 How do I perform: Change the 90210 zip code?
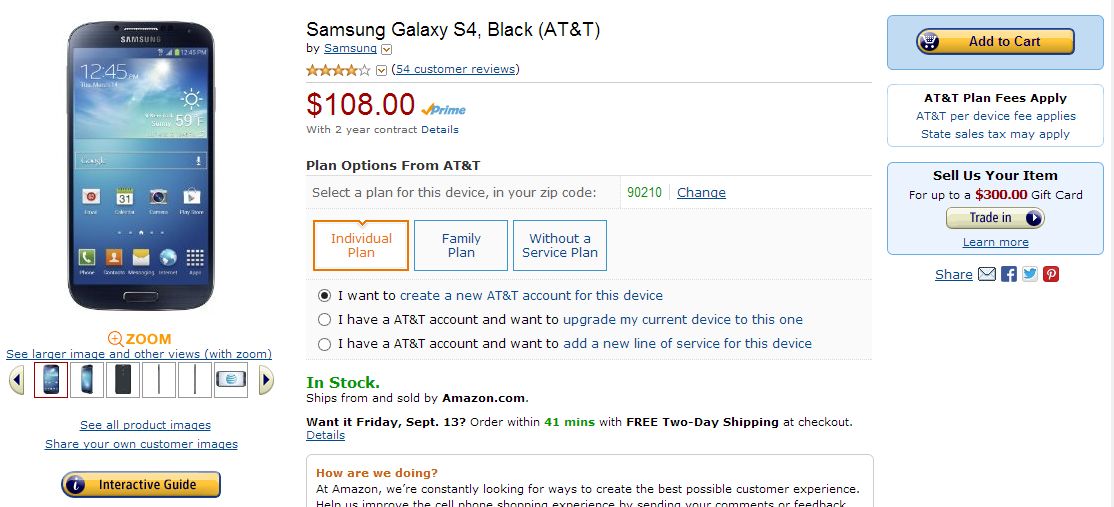point(701,192)
